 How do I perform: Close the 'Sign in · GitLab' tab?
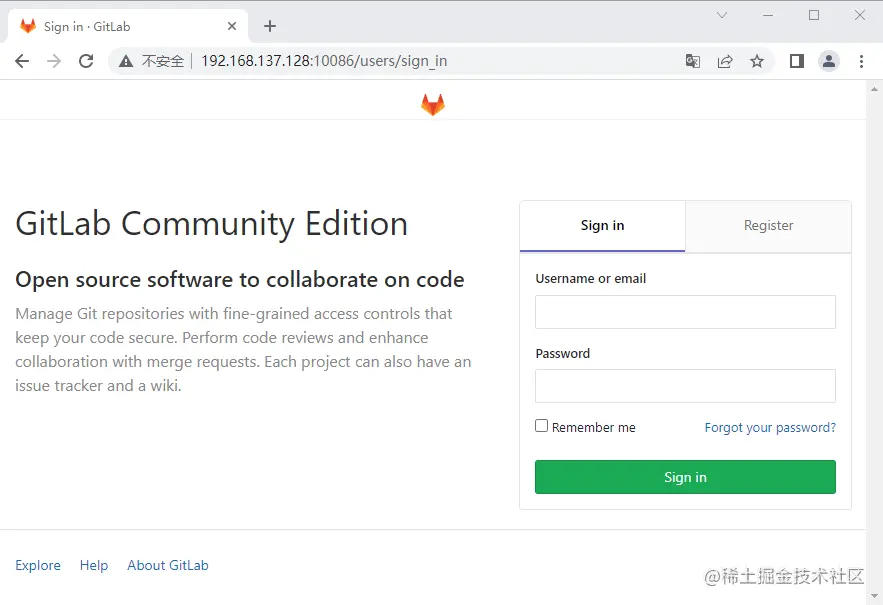(232, 26)
